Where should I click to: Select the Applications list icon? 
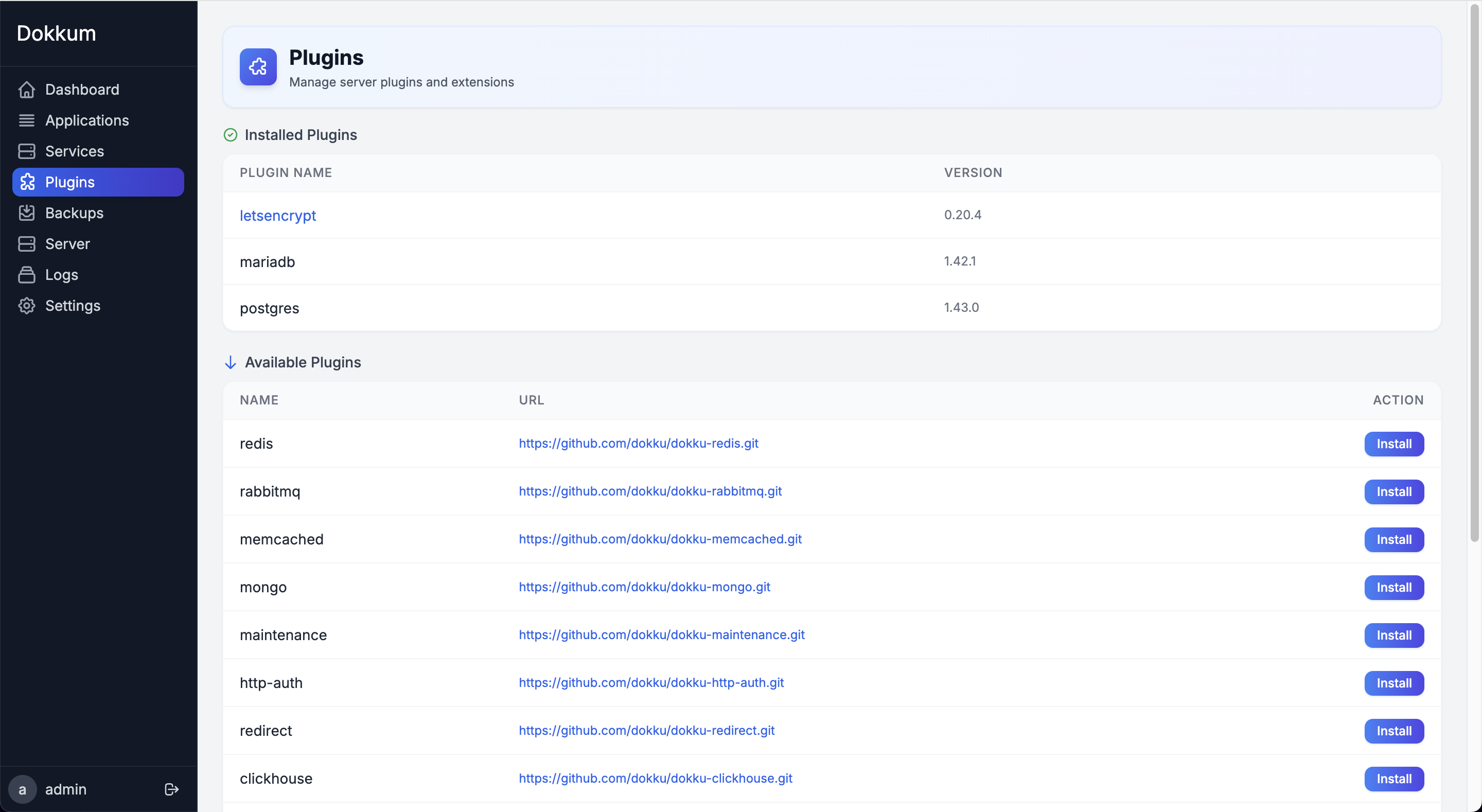pos(27,120)
